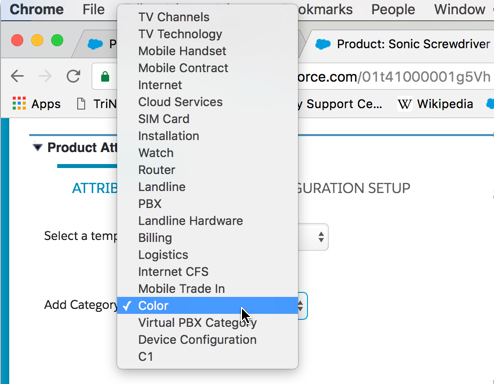The width and height of the screenshot is (494, 384).
Task: Pick Mobile Handset in the list
Action: (x=207, y=51)
